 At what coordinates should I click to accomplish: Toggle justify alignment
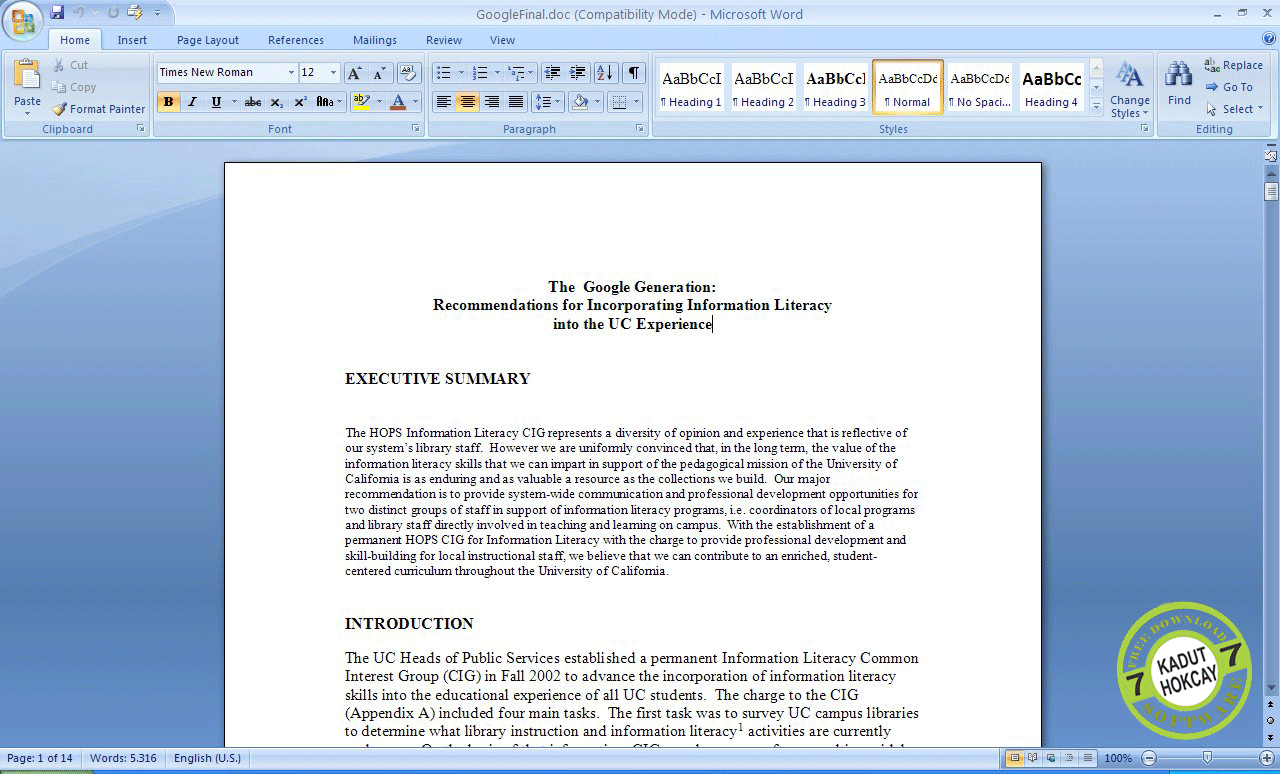(x=516, y=102)
